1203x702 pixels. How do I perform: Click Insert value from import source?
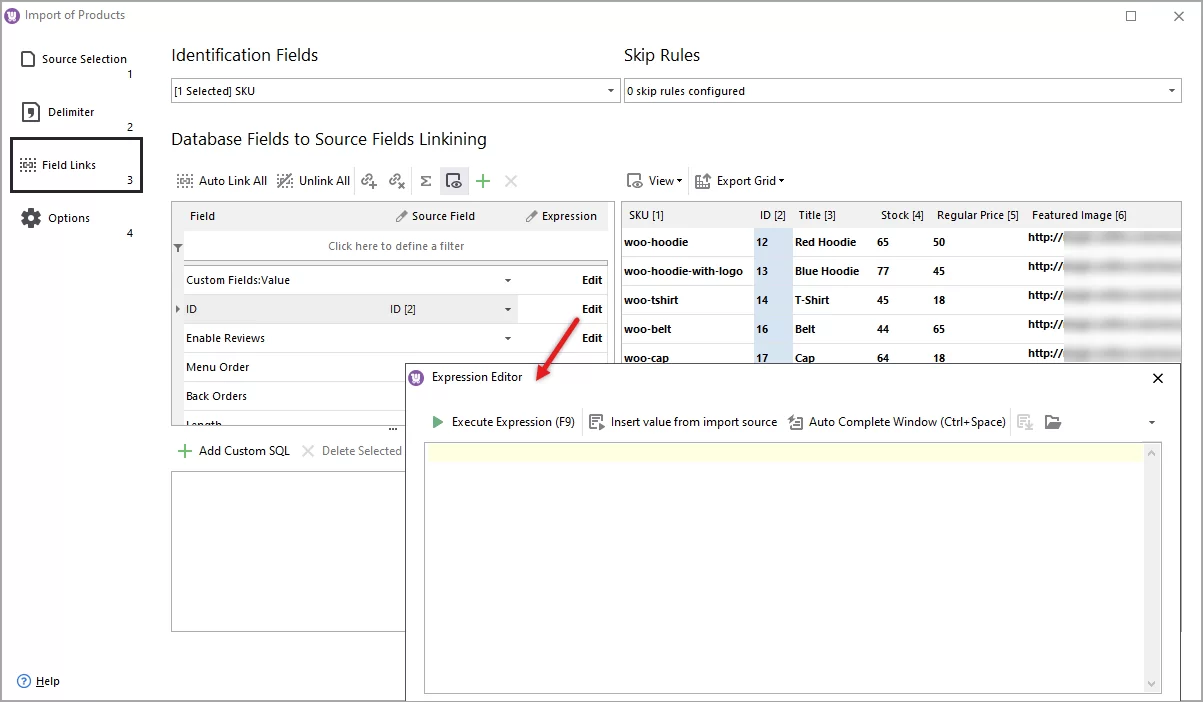tap(683, 421)
